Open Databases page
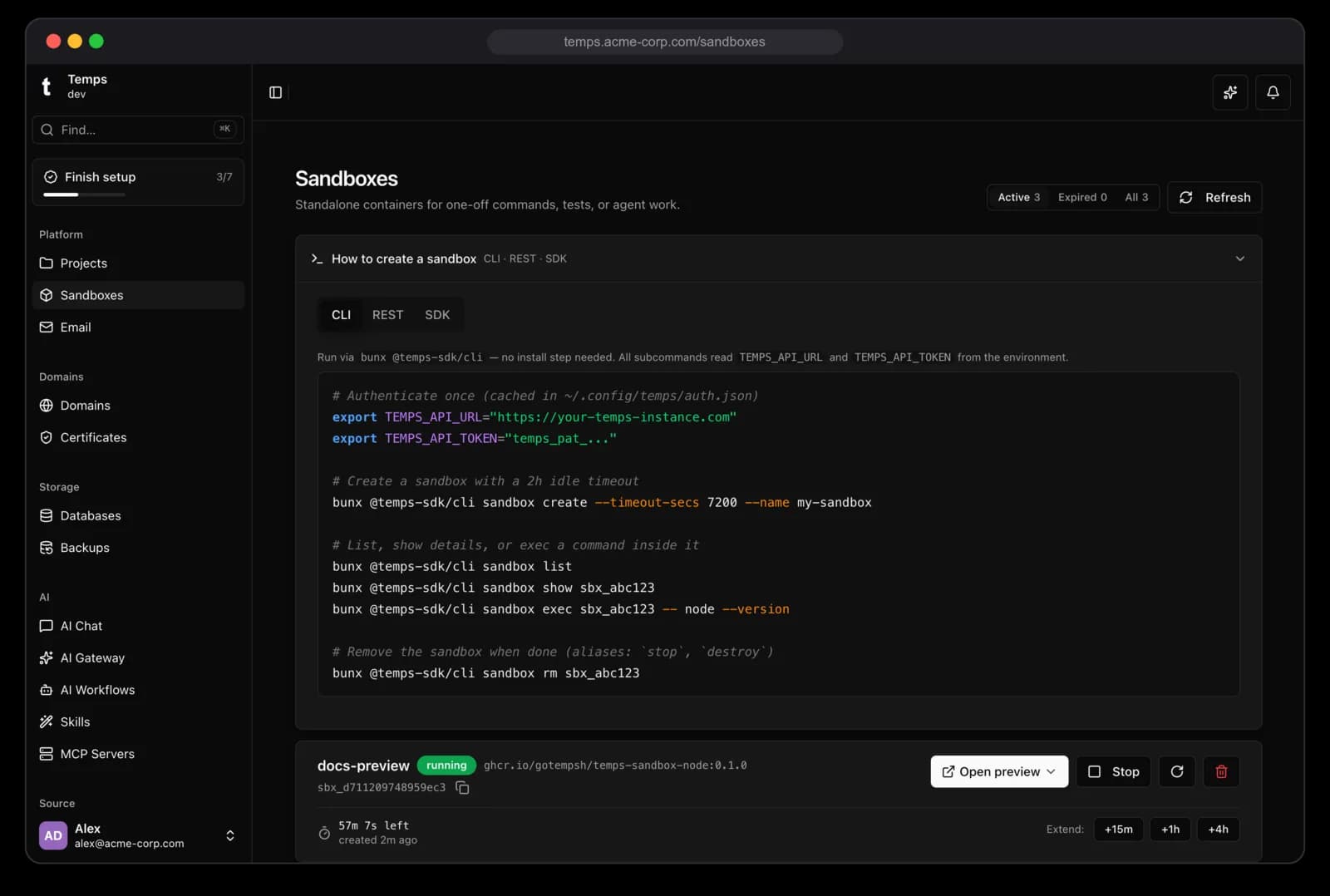Viewport: 1330px width, 896px height. pos(138,515)
